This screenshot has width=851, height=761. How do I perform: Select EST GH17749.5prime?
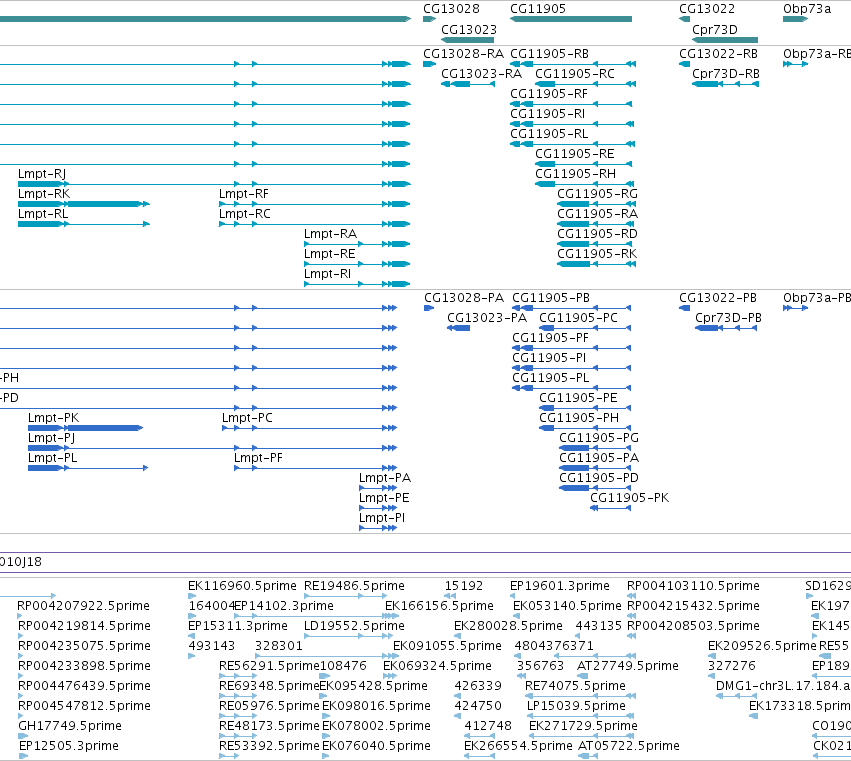[x=70, y=726]
